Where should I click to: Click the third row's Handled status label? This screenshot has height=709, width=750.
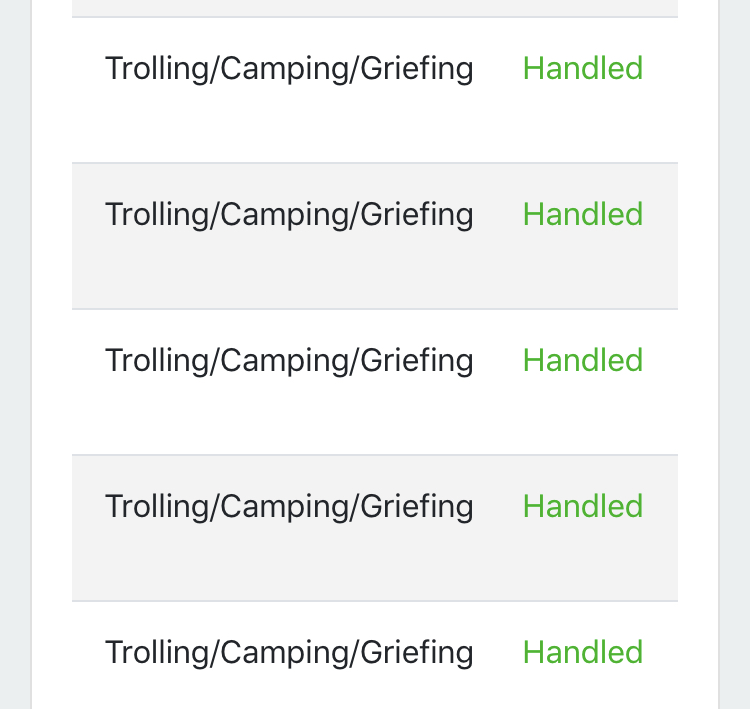point(583,360)
